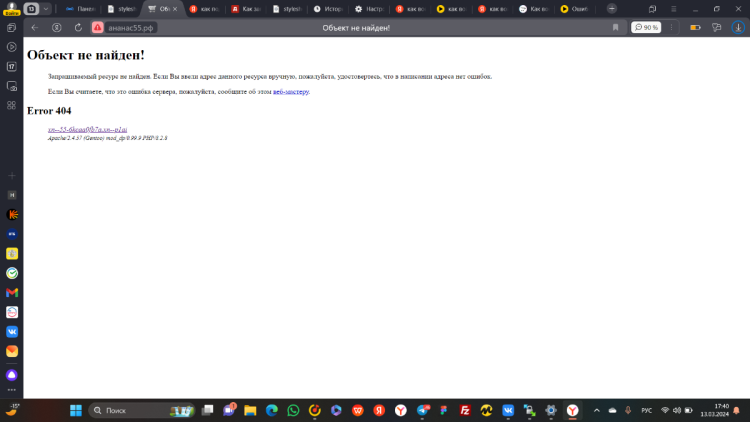Open WhatsApp from the taskbar

(x=293, y=410)
